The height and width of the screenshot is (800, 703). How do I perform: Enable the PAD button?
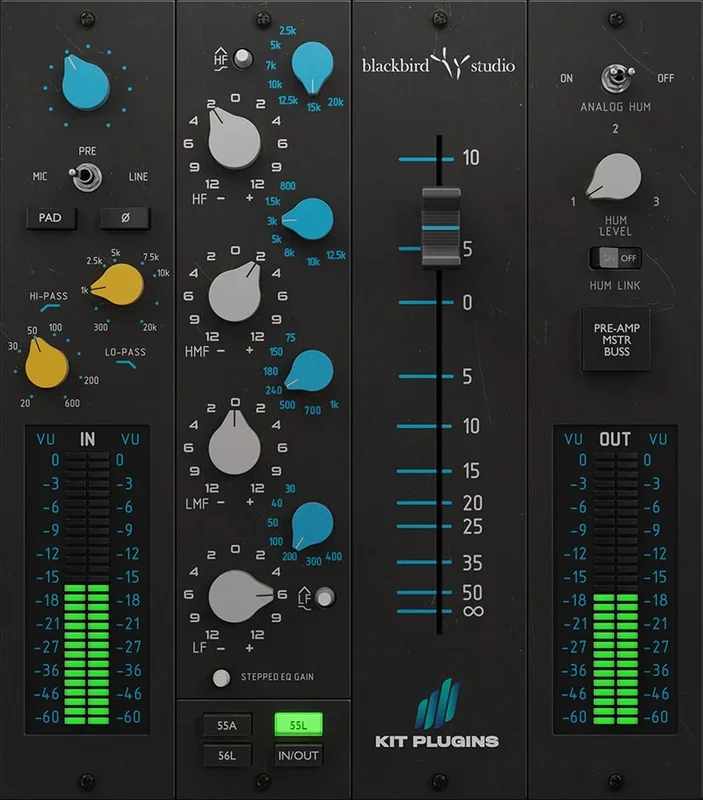point(51,218)
